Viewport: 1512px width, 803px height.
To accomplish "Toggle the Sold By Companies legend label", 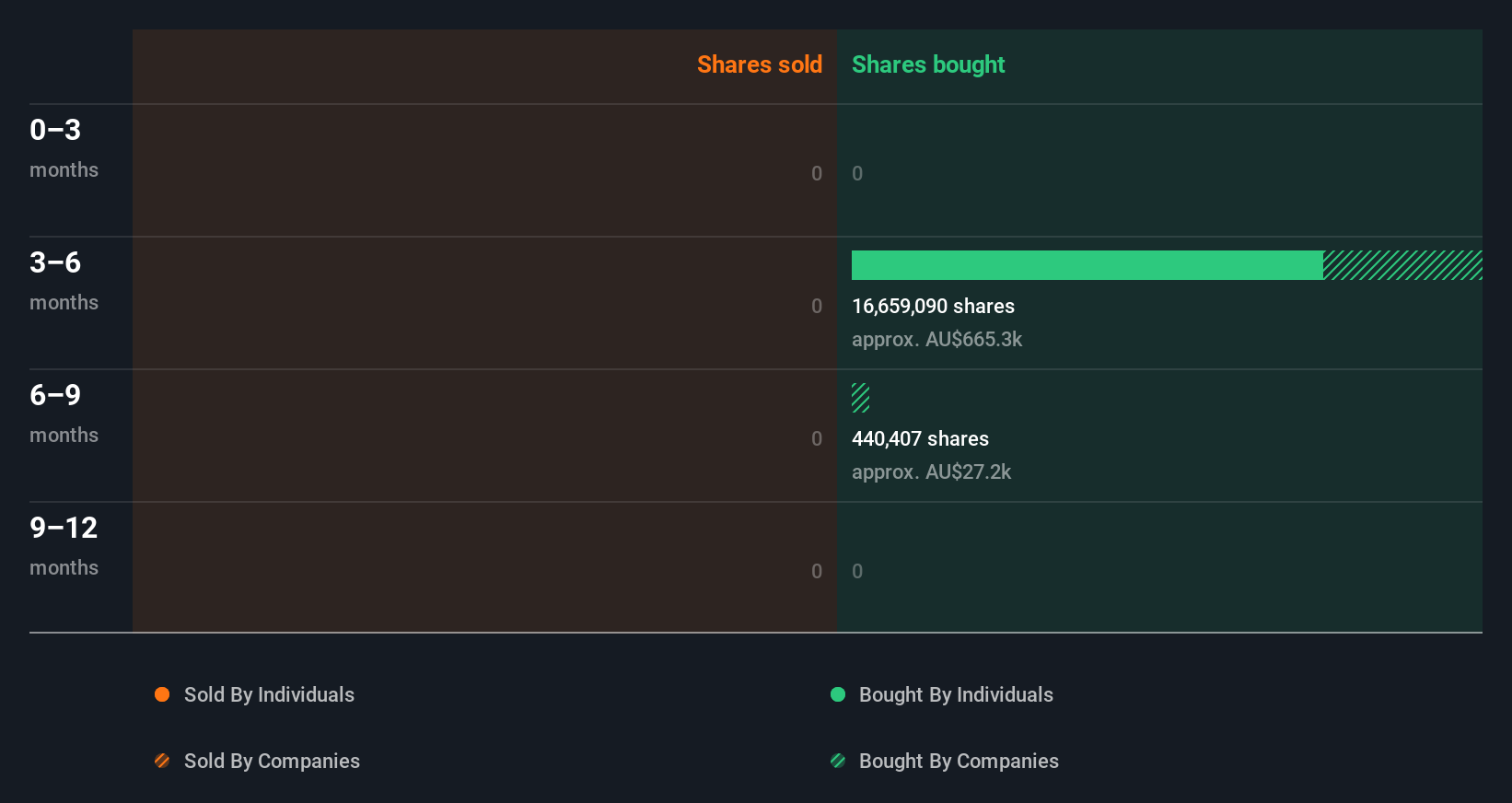I will pyautogui.click(x=272, y=761).
